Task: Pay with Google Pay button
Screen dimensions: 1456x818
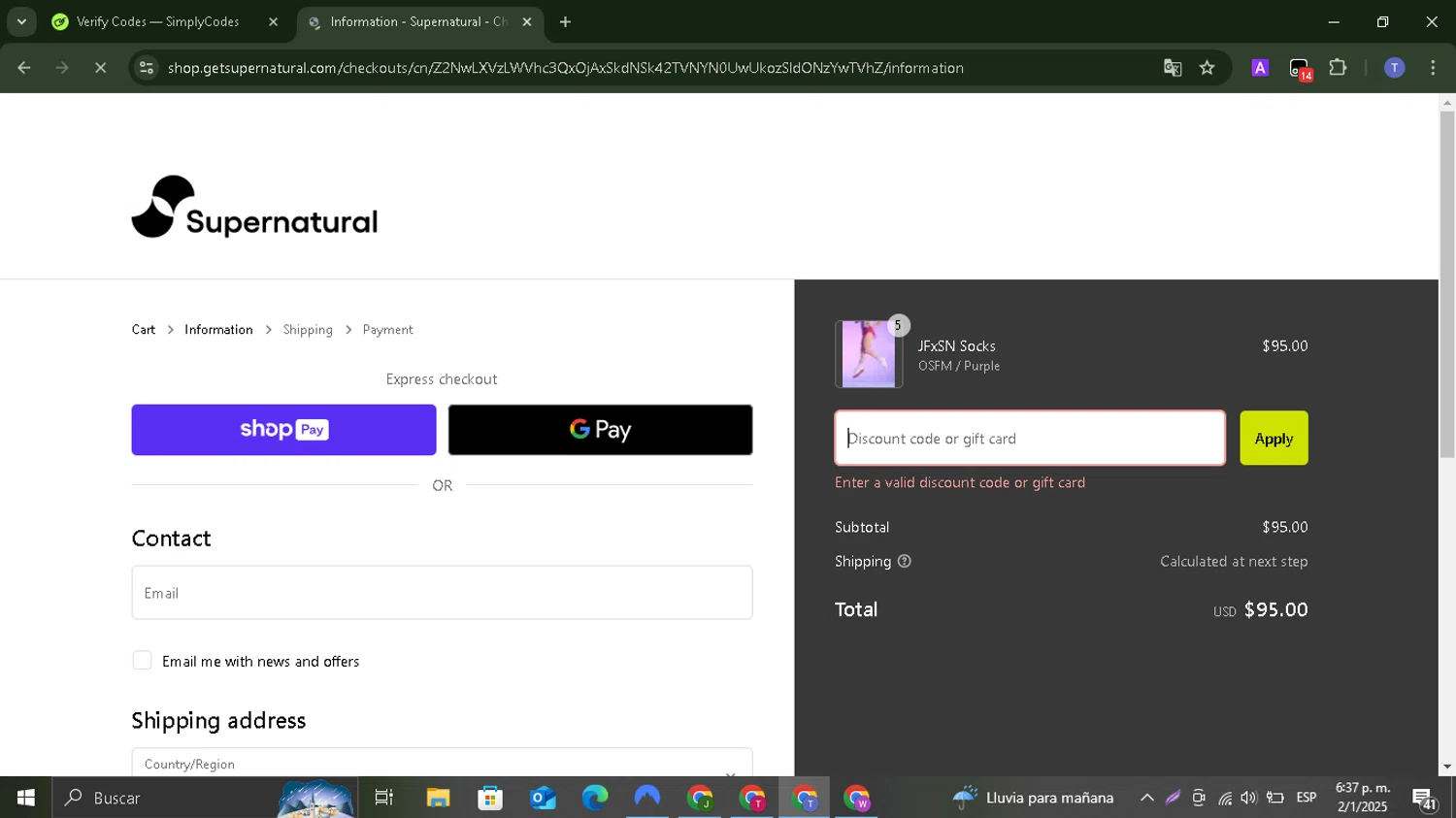Action: tap(600, 430)
